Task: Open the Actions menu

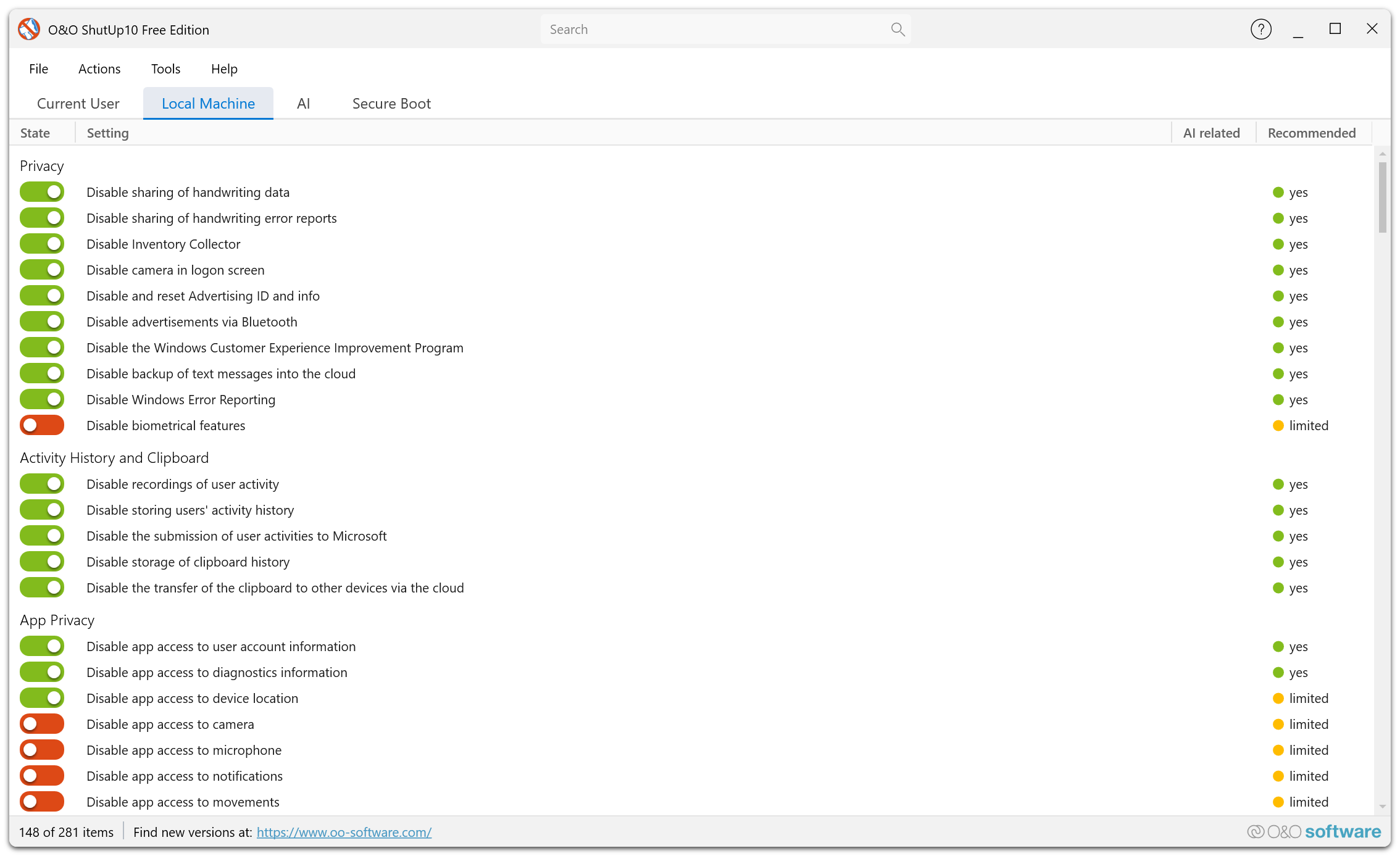Action: point(99,69)
